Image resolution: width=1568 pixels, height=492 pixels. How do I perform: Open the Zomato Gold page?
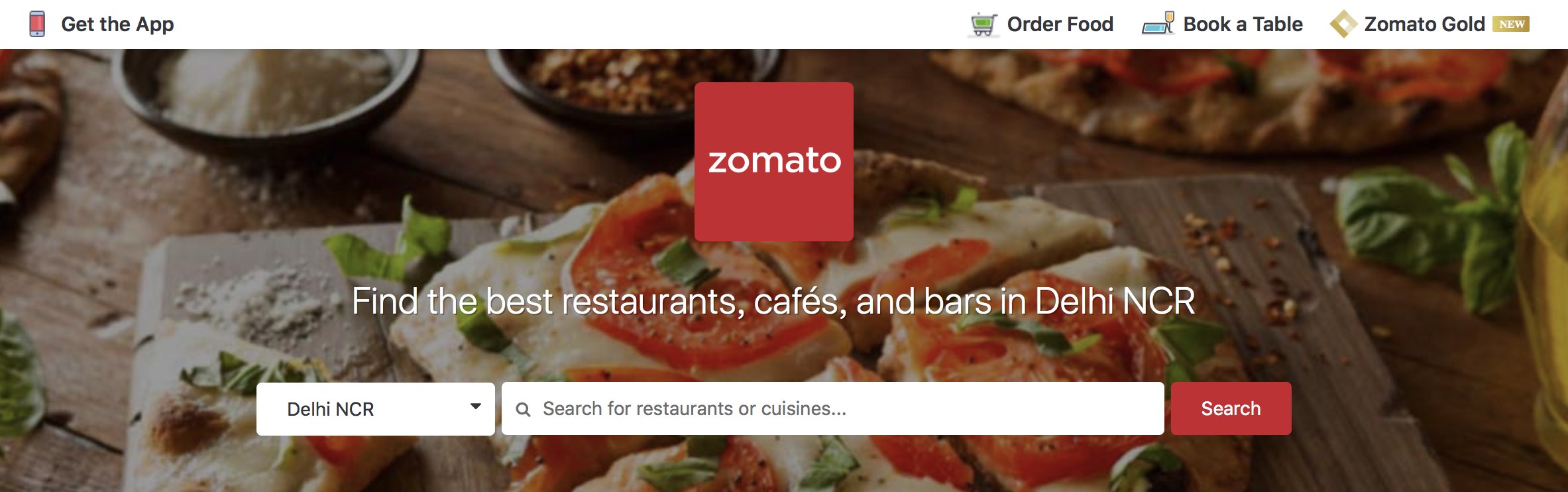pos(1424,25)
